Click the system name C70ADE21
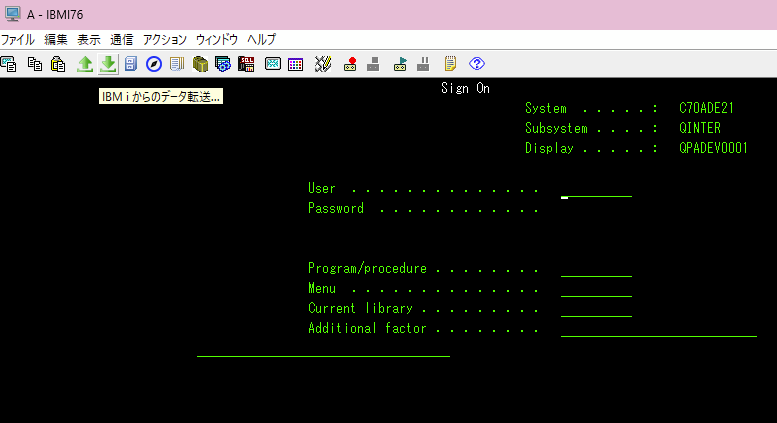777x423 pixels. (x=706, y=108)
